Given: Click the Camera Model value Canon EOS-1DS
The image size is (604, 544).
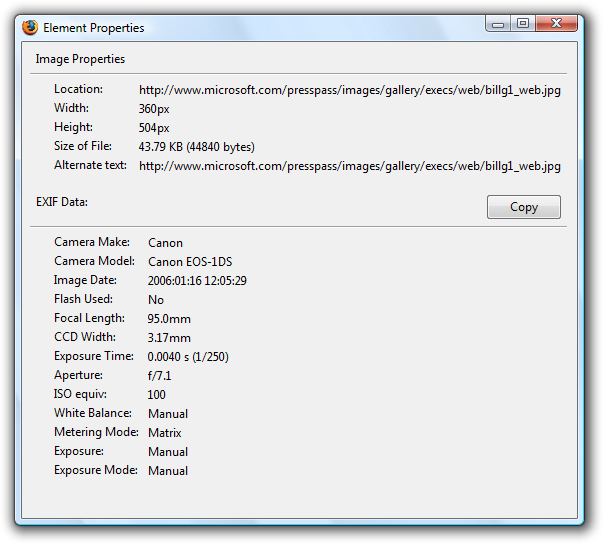Looking at the screenshot, I should click(x=190, y=262).
